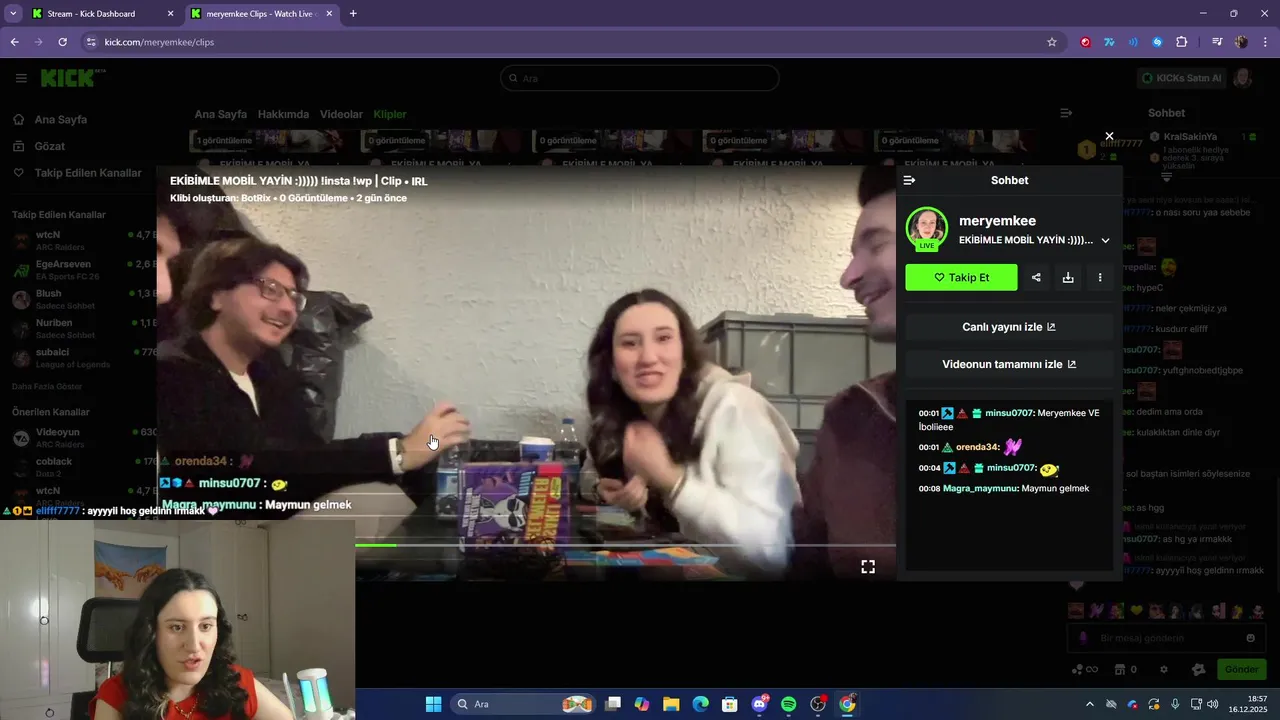
Task: Open Chrome extensions puzzle menu
Action: pos(1181,42)
